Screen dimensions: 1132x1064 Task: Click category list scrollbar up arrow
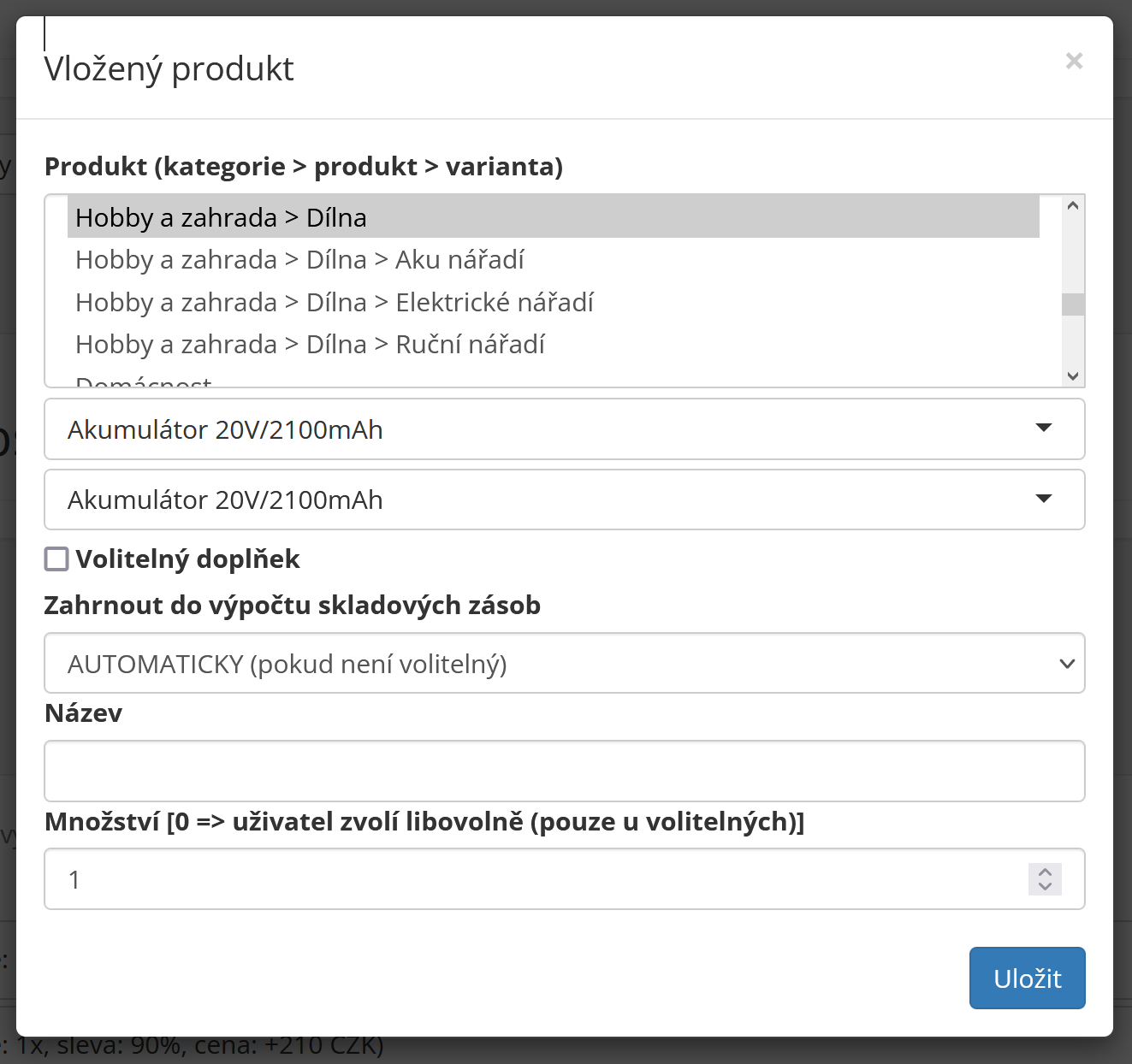click(1073, 205)
